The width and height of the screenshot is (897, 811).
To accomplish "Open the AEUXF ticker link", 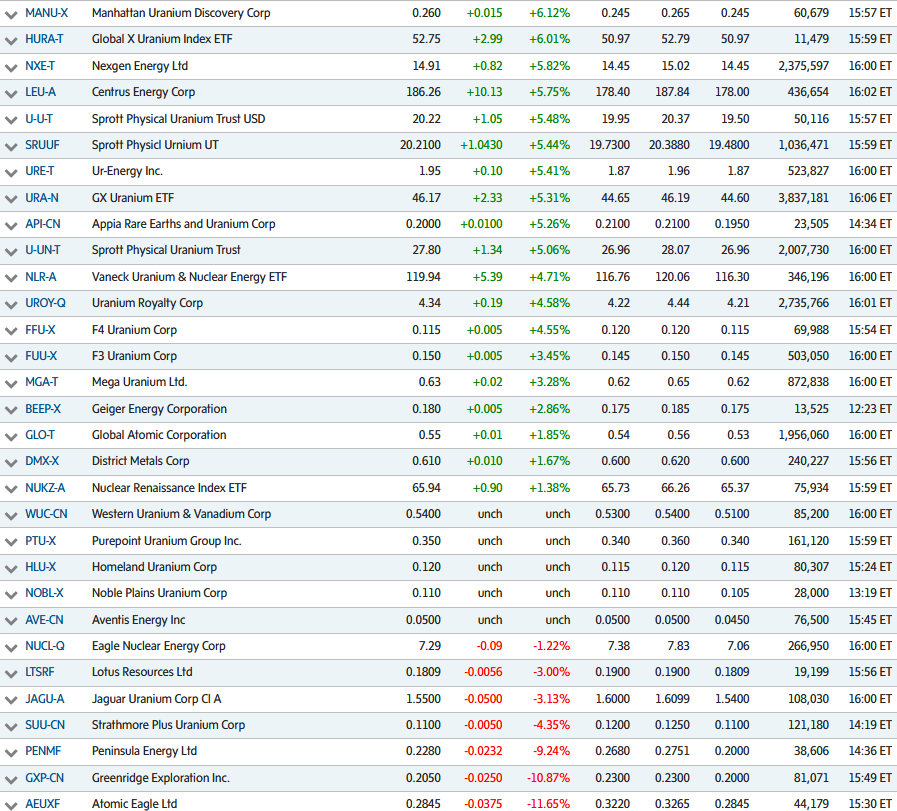I will (42, 804).
